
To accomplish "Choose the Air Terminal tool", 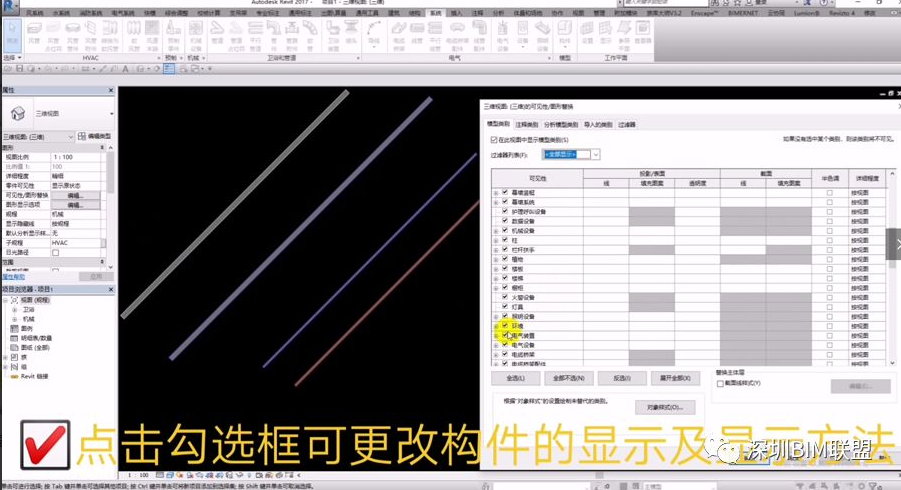I will [152, 35].
